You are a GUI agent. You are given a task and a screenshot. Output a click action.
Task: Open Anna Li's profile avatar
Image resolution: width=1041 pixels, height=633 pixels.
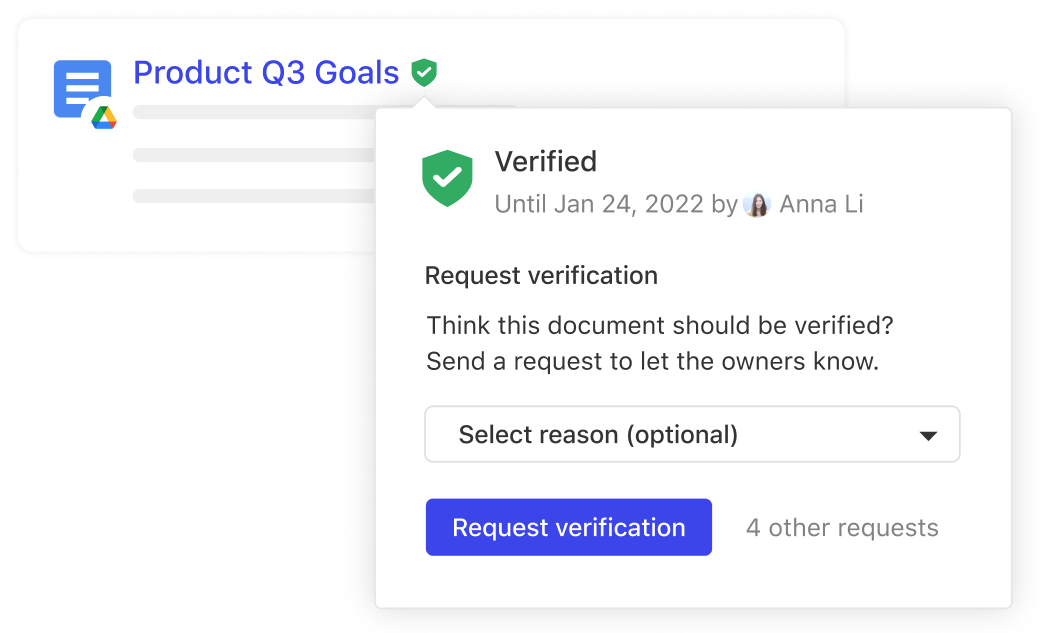[x=757, y=204]
